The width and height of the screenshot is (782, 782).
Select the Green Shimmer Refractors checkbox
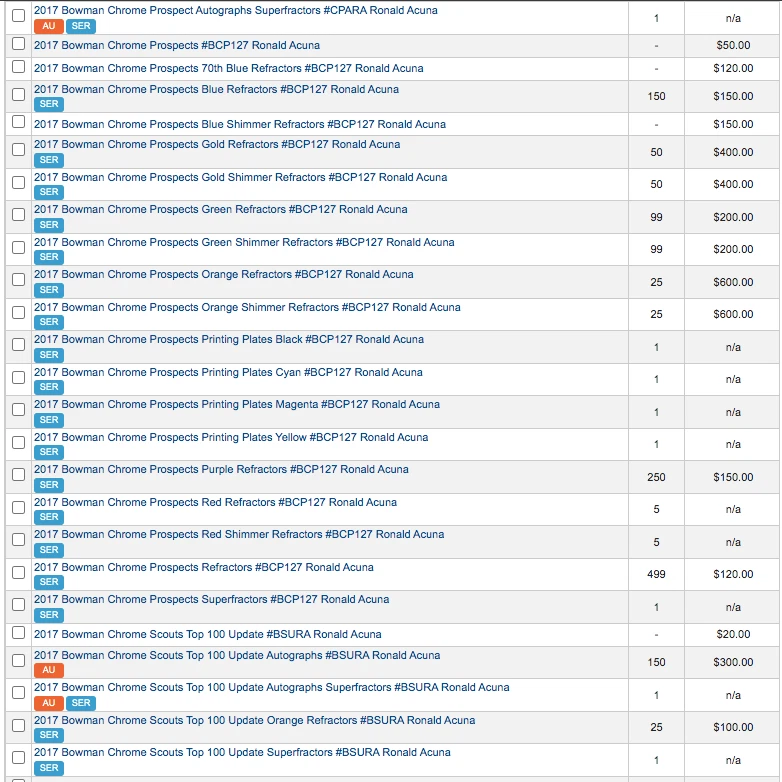click(18, 247)
